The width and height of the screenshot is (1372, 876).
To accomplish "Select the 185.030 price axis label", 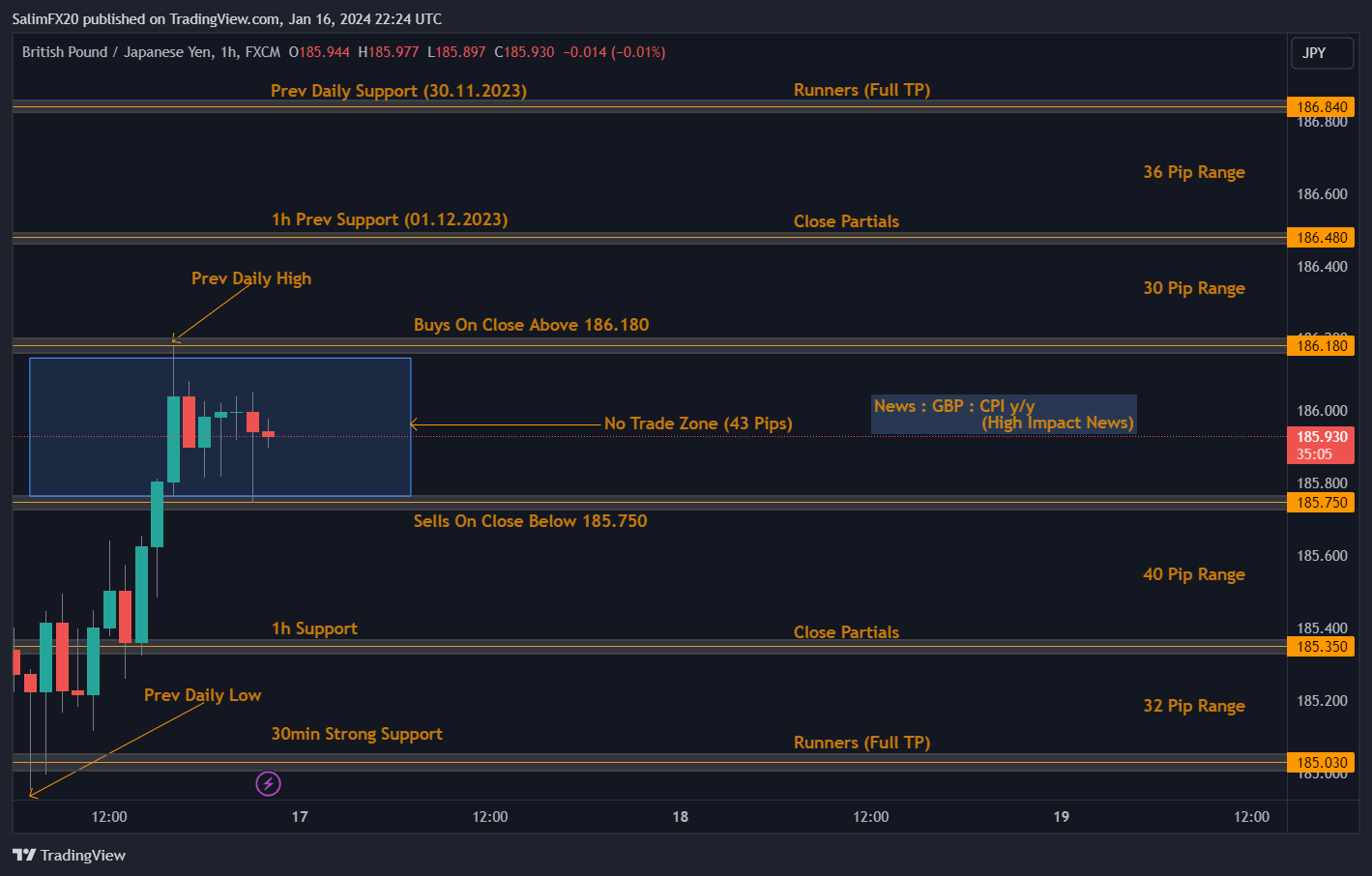I will pos(1321,763).
